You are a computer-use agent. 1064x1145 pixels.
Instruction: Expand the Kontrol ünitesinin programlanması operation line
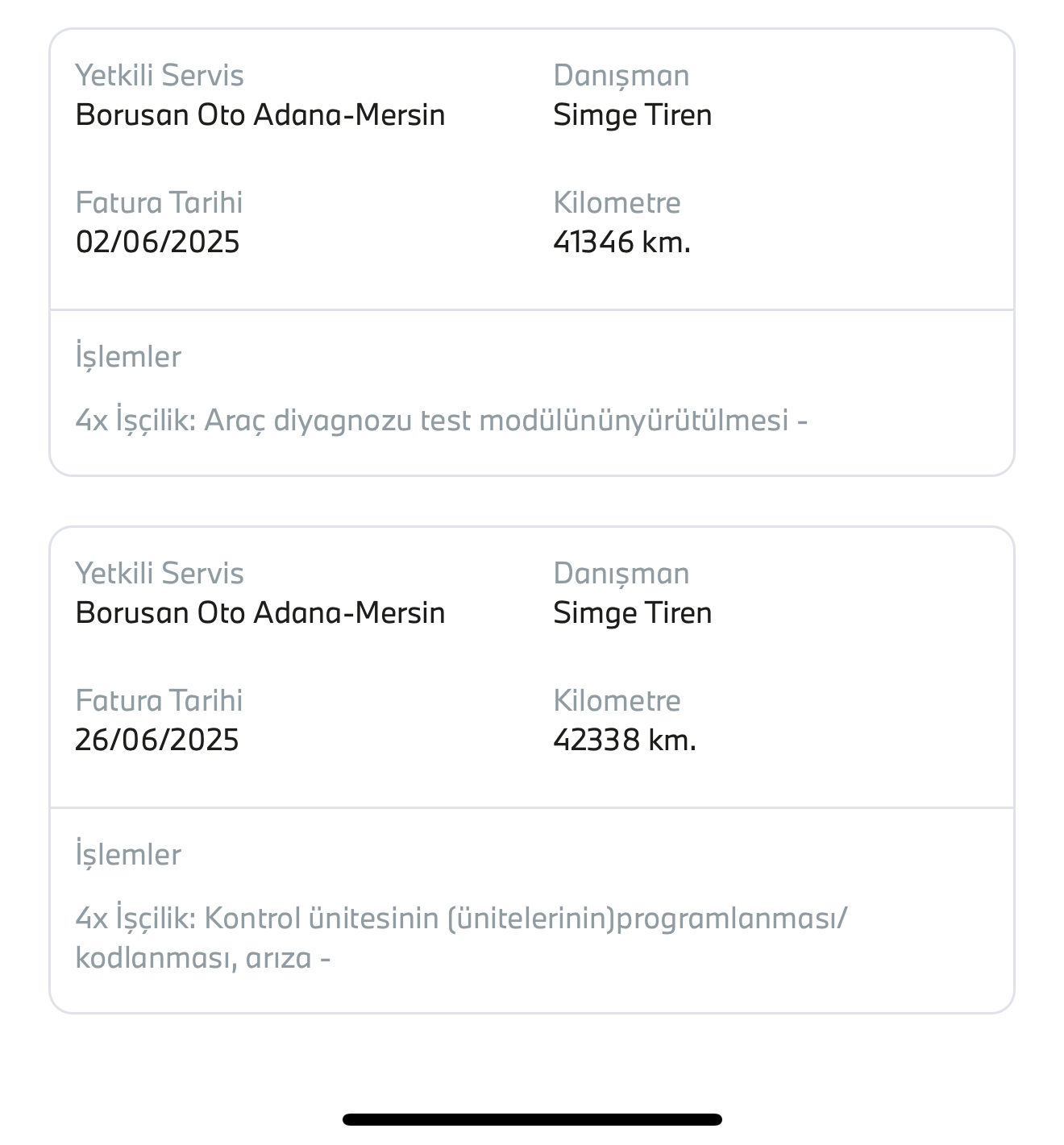[x=462, y=938]
